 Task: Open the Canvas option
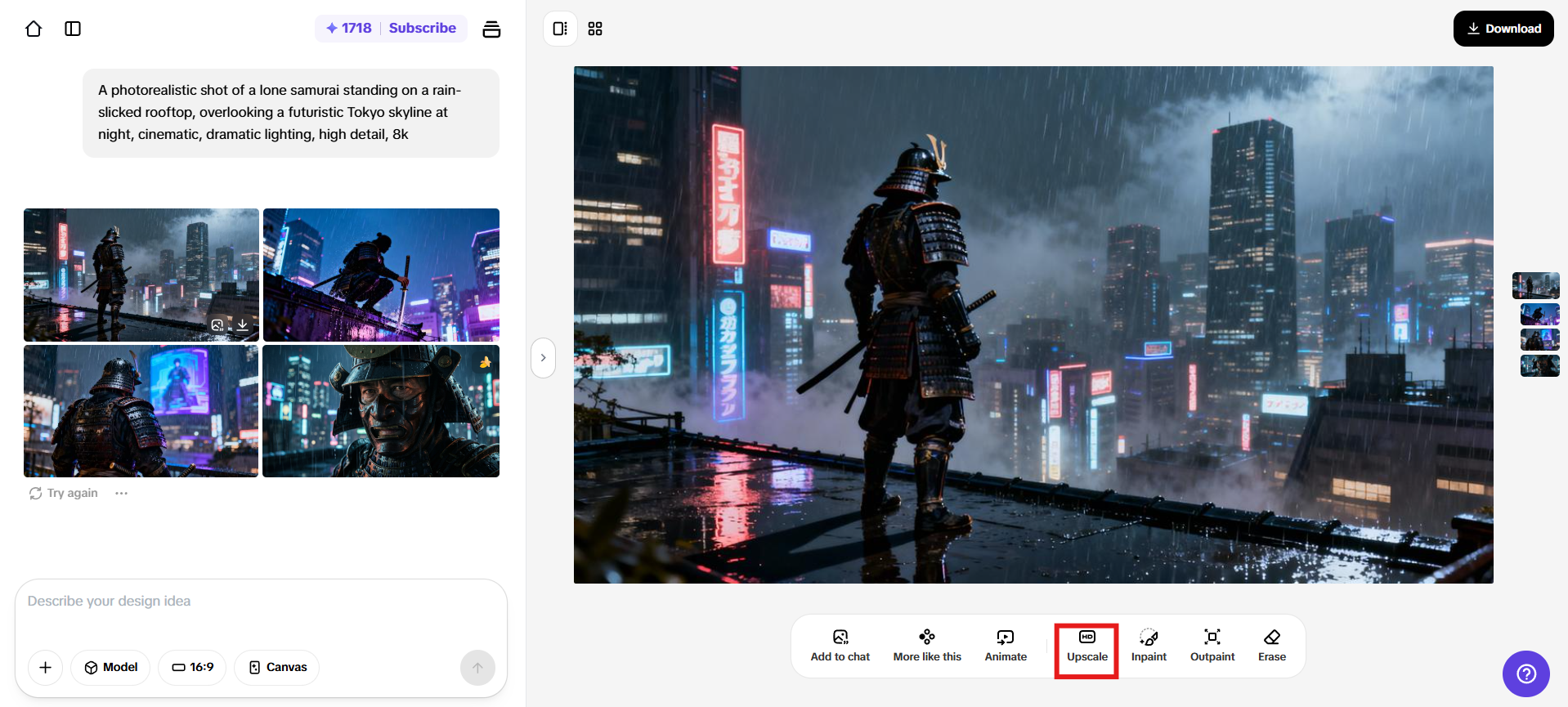[x=277, y=668]
